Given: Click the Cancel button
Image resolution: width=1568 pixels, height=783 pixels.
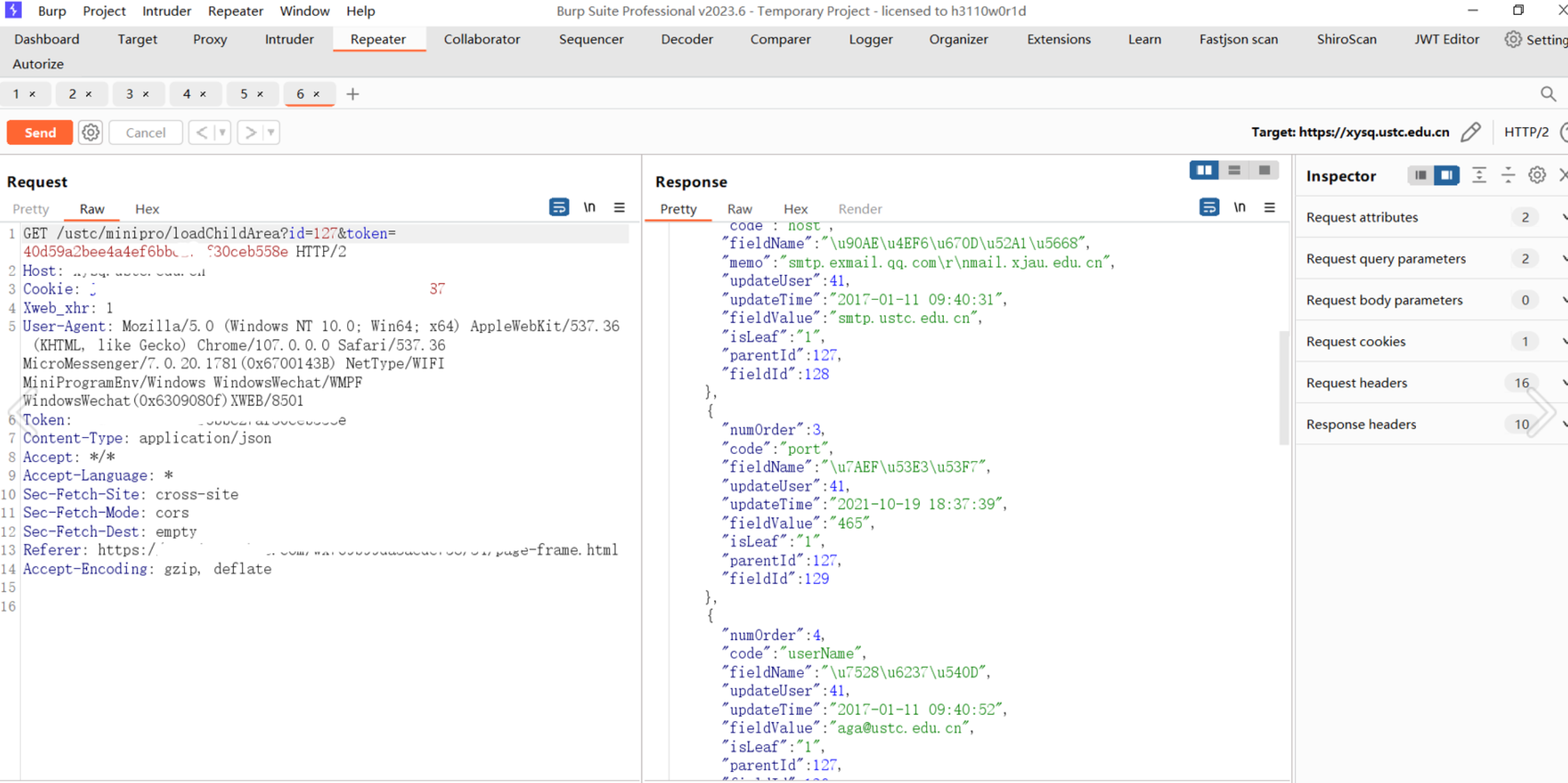Looking at the screenshot, I should pyautogui.click(x=145, y=132).
